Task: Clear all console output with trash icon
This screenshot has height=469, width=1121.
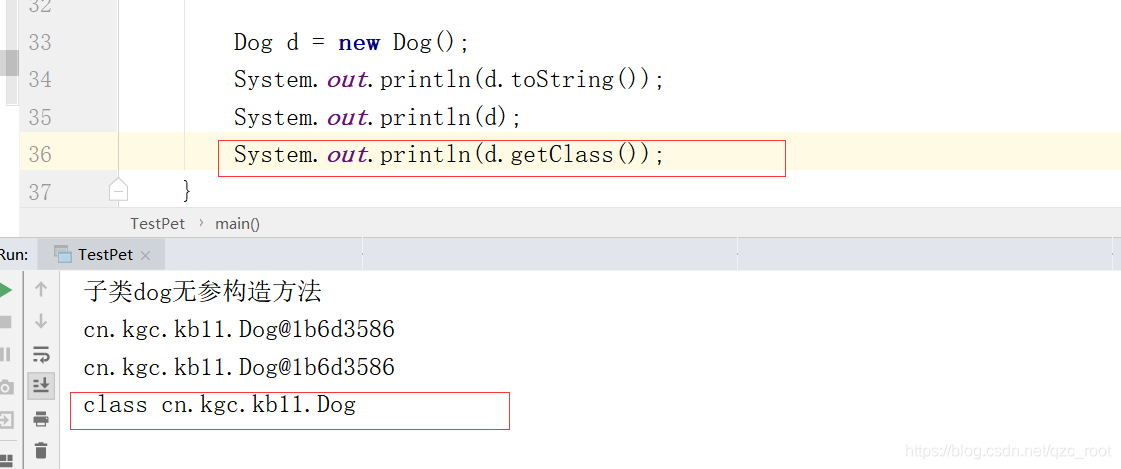Action: [x=41, y=450]
